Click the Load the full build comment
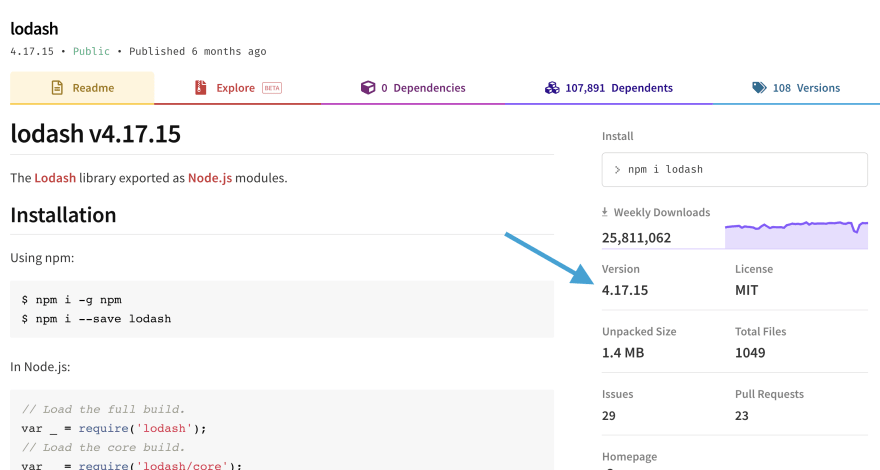The image size is (880, 470). click(x=103, y=409)
